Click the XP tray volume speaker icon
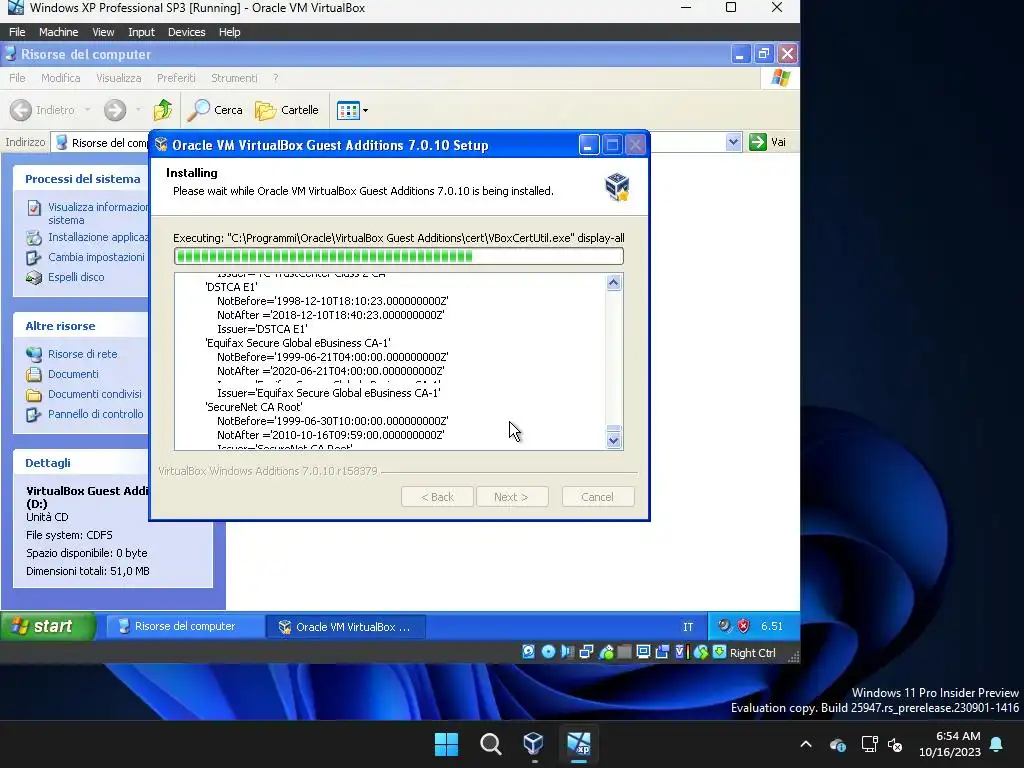Screen dimensions: 1024x768 pyautogui.click(x=724, y=626)
